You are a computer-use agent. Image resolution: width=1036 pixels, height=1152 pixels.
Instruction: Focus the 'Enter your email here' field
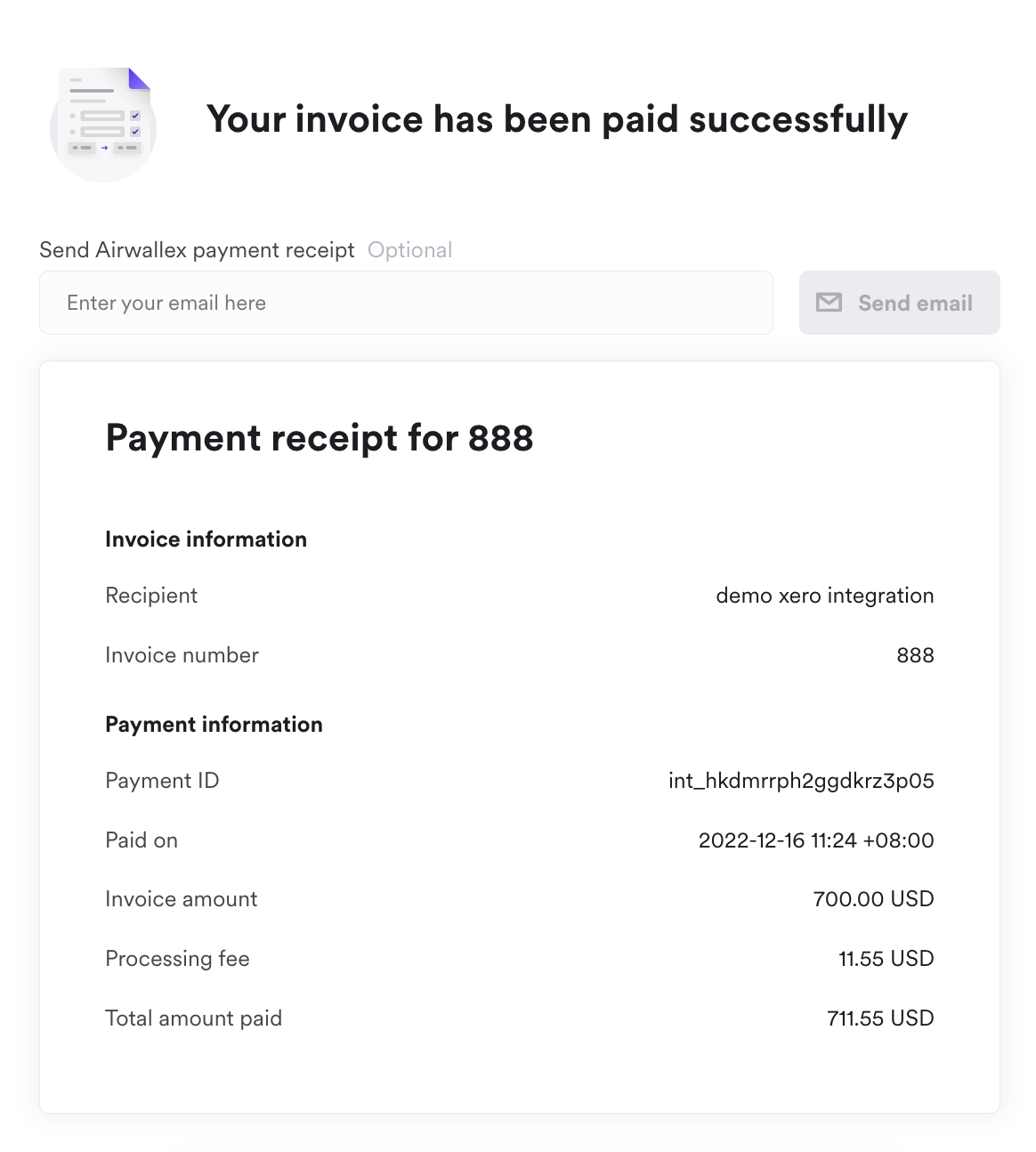406,303
